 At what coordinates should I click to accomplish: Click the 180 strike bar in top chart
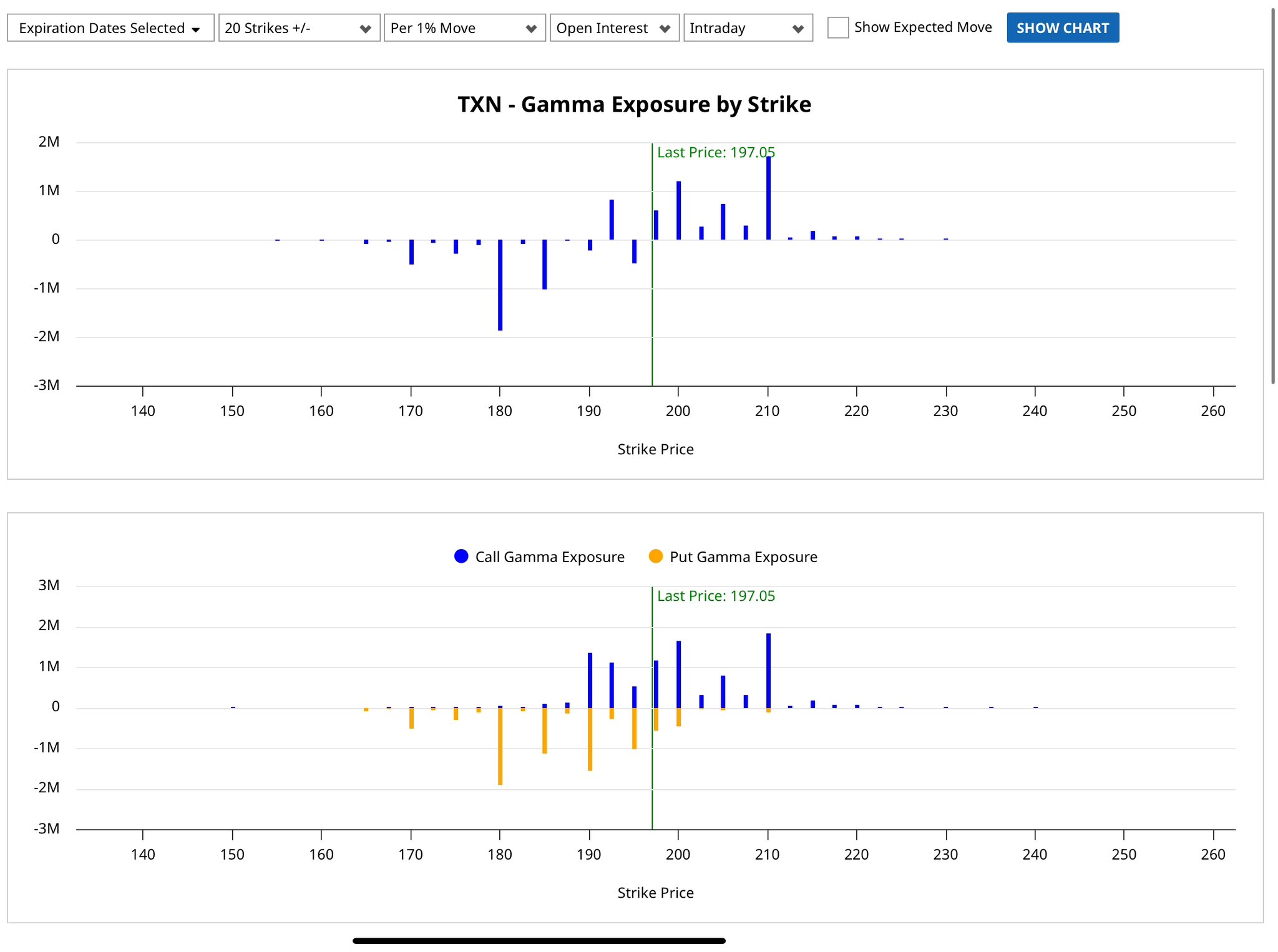pos(500,284)
